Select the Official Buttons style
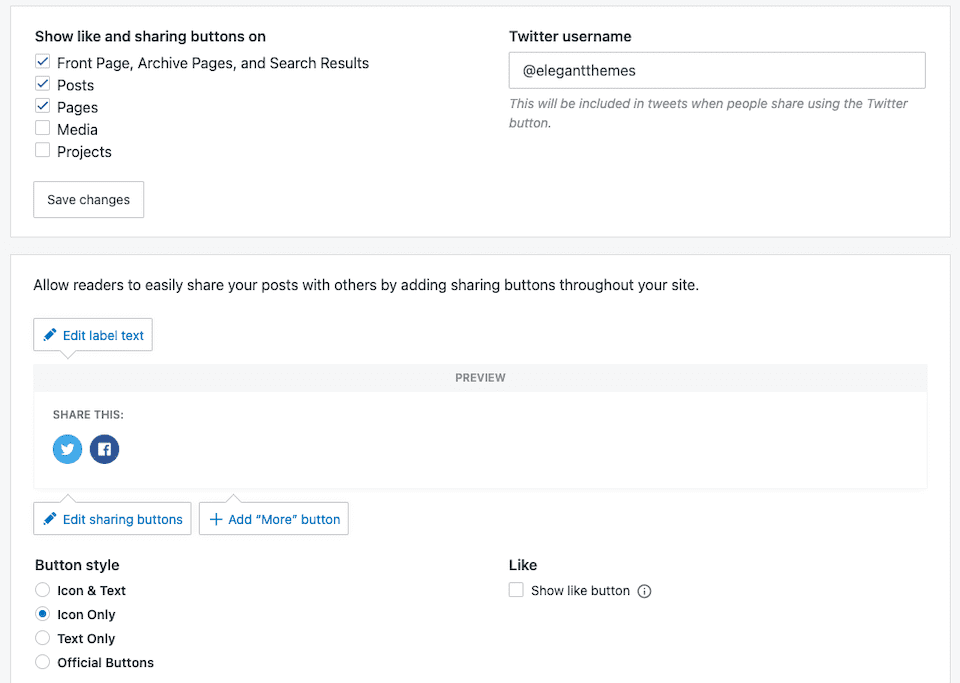This screenshot has height=683, width=960. click(42, 662)
